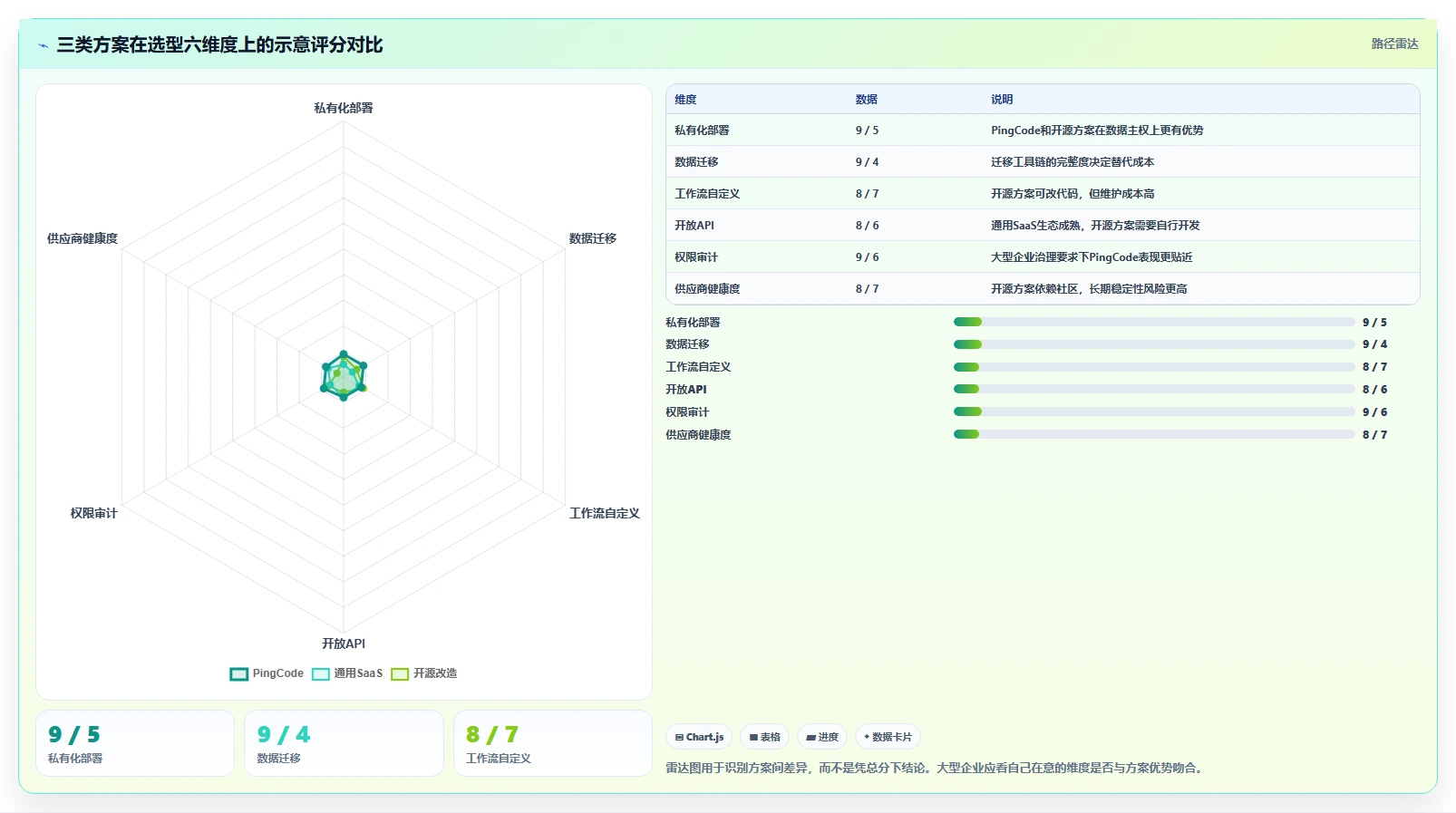The image size is (1456, 813).
Task: Click the 数据迁移 progress bar
Action: click(x=1154, y=344)
